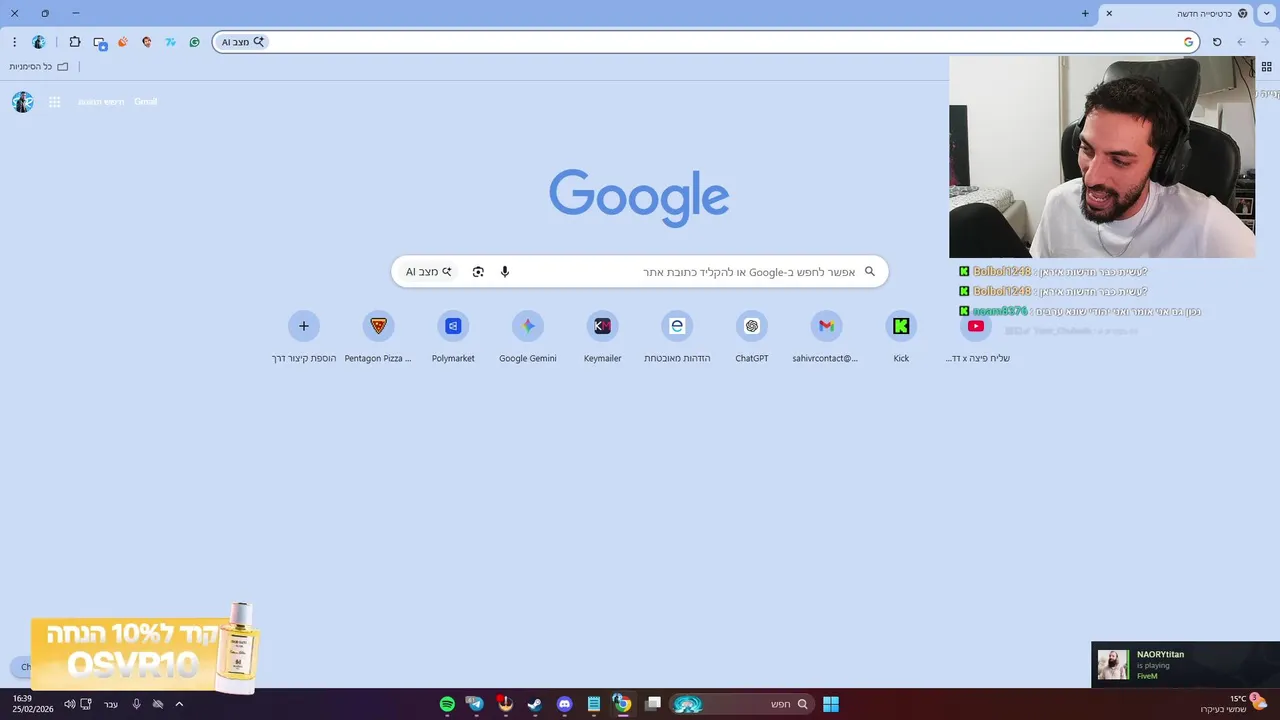Open Discord from the taskbar

click(x=564, y=704)
